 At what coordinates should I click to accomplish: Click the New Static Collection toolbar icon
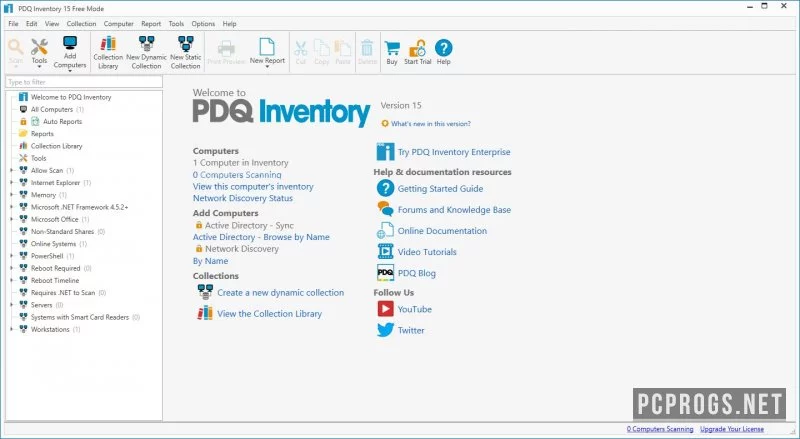[x=186, y=43]
